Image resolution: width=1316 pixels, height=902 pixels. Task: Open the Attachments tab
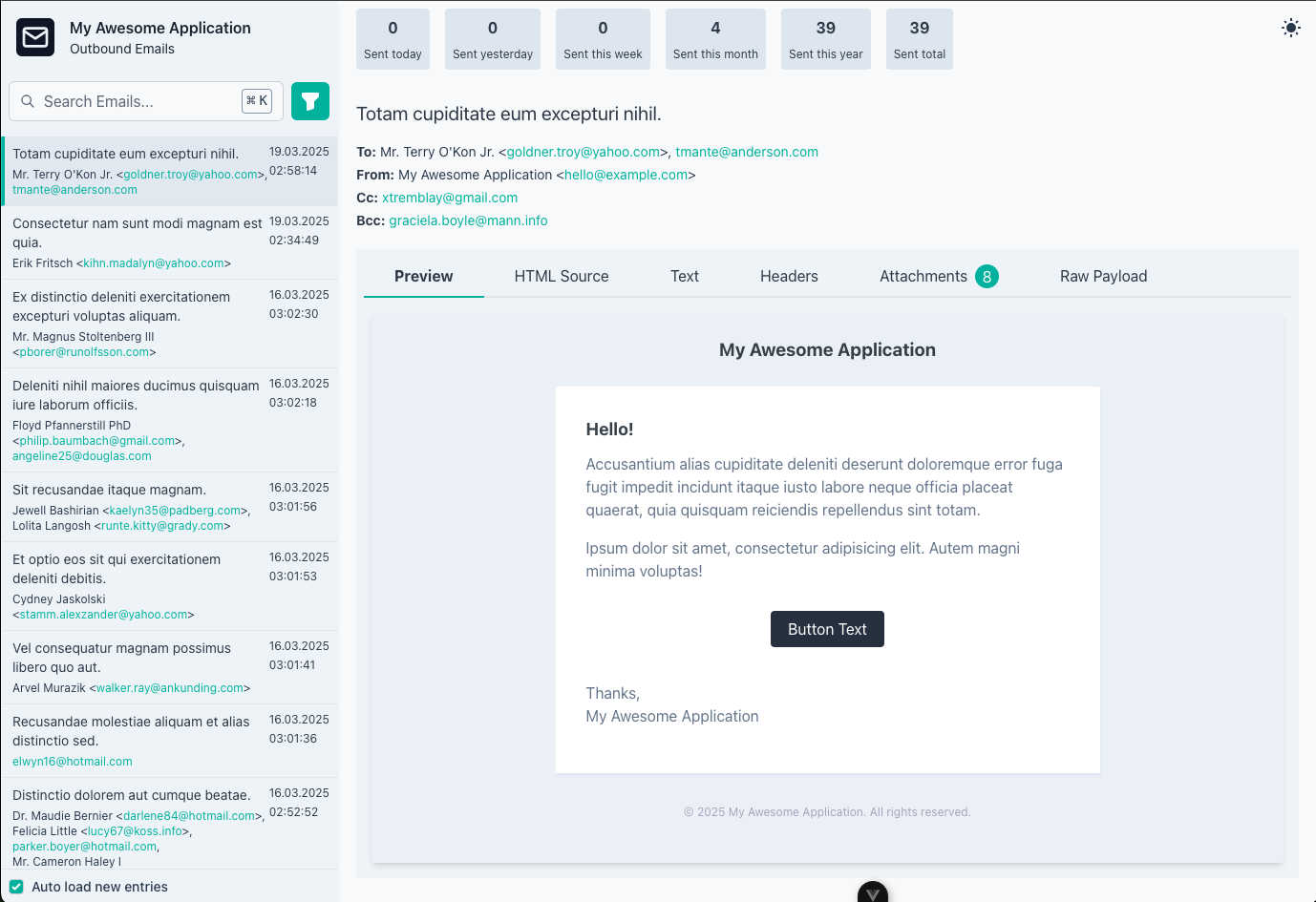click(923, 276)
